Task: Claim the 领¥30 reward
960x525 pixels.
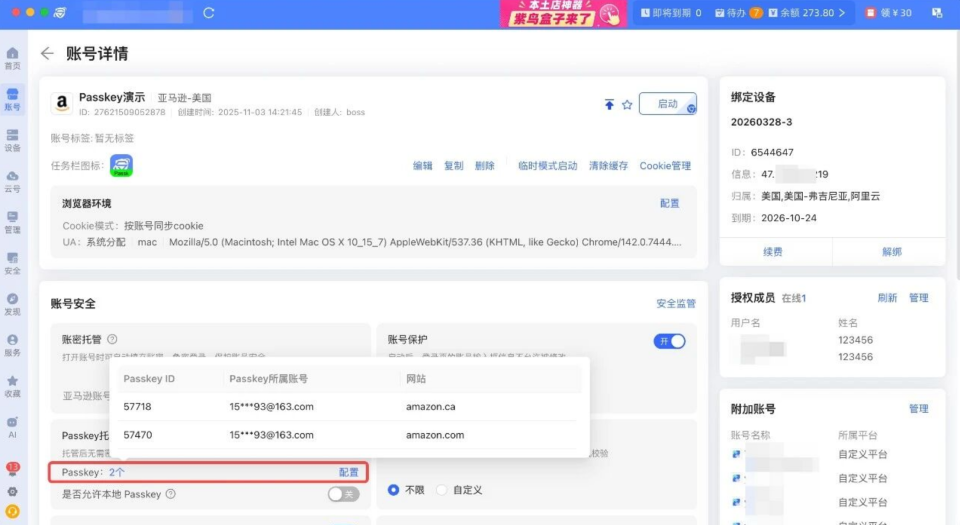Action: pos(888,12)
